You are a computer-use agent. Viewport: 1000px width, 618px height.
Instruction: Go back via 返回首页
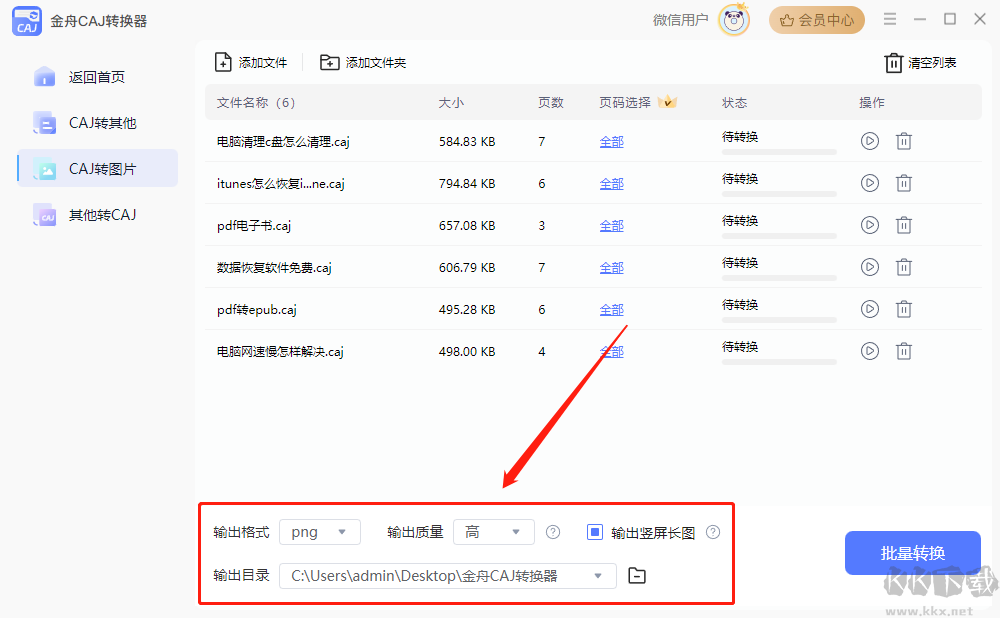(96, 77)
